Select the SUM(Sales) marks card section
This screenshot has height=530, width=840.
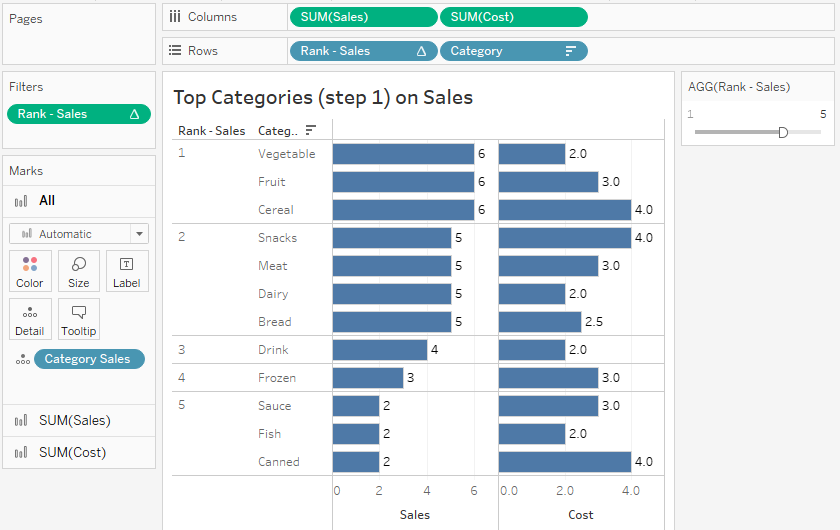[x=75, y=421]
